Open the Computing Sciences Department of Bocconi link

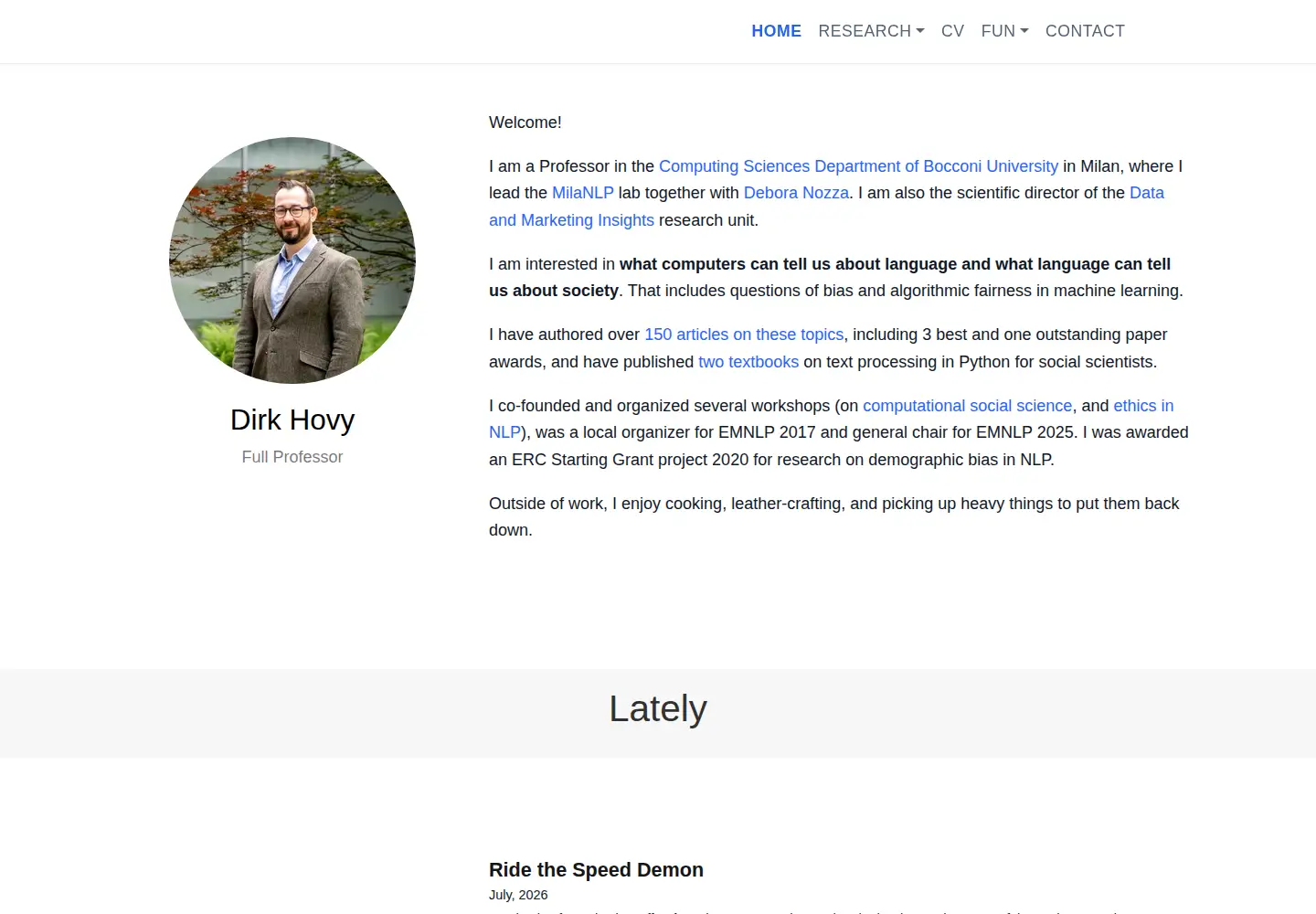click(x=858, y=166)
